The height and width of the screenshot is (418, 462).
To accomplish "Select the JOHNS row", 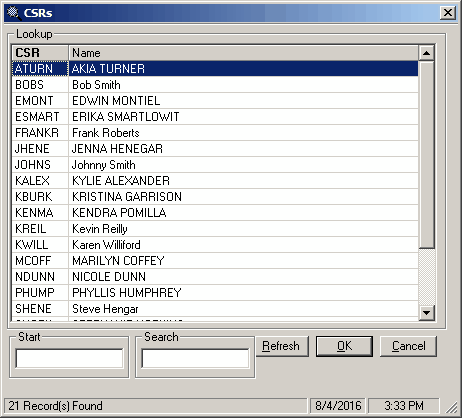I will click(215, 165).
